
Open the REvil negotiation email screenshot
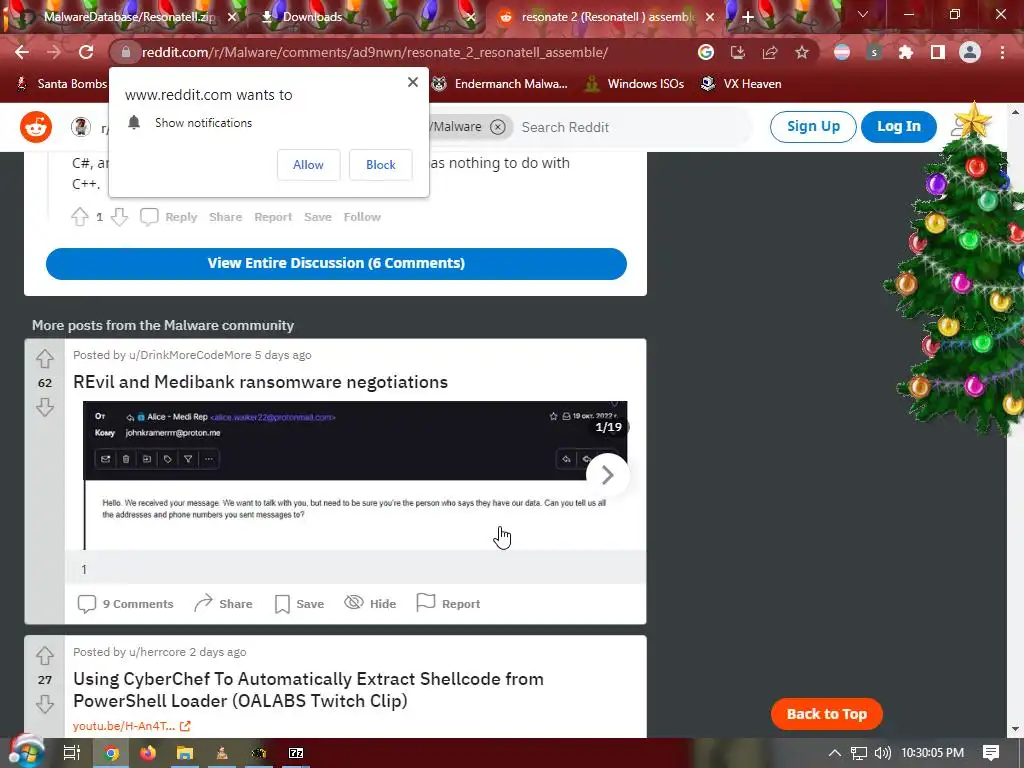tap(355, 475)
